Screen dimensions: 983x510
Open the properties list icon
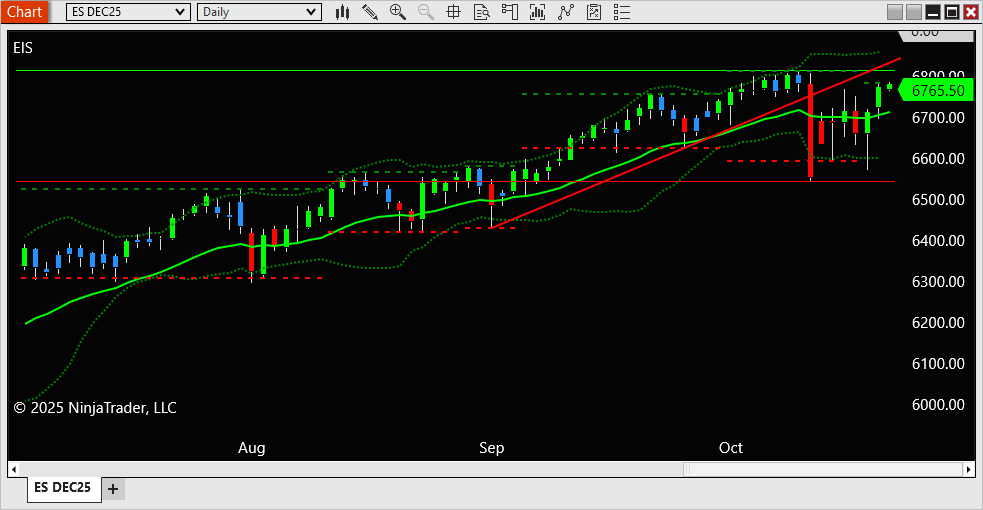pyautogui.click(x=622, y=12)
